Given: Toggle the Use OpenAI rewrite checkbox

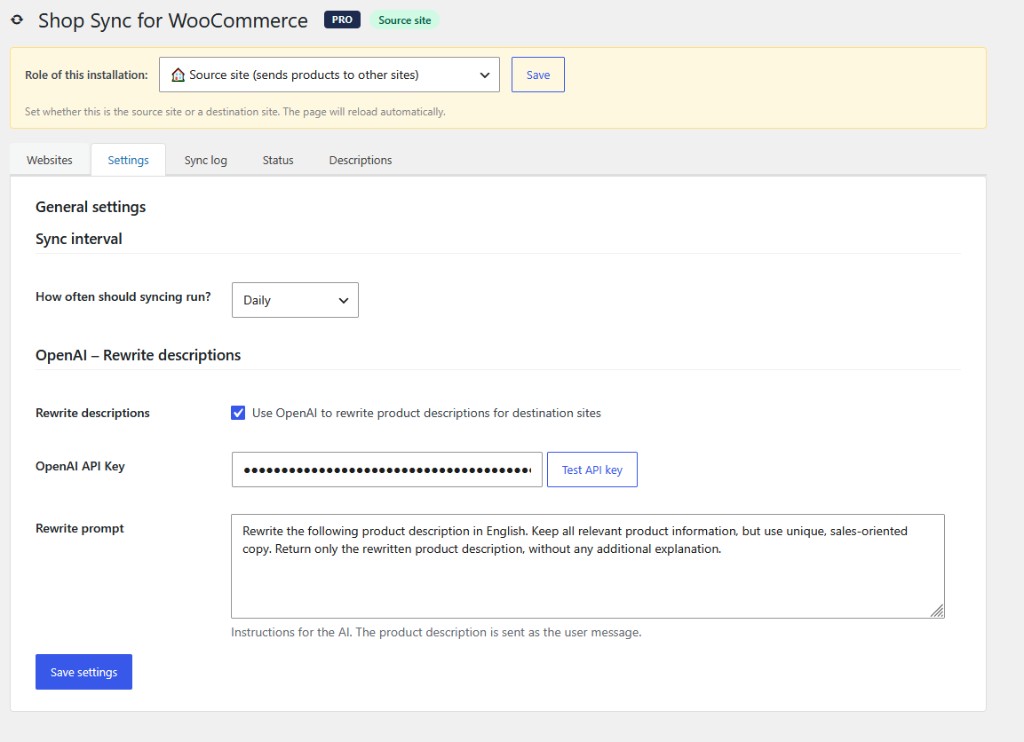Looking at the screenshot, I should click(238, 413).
